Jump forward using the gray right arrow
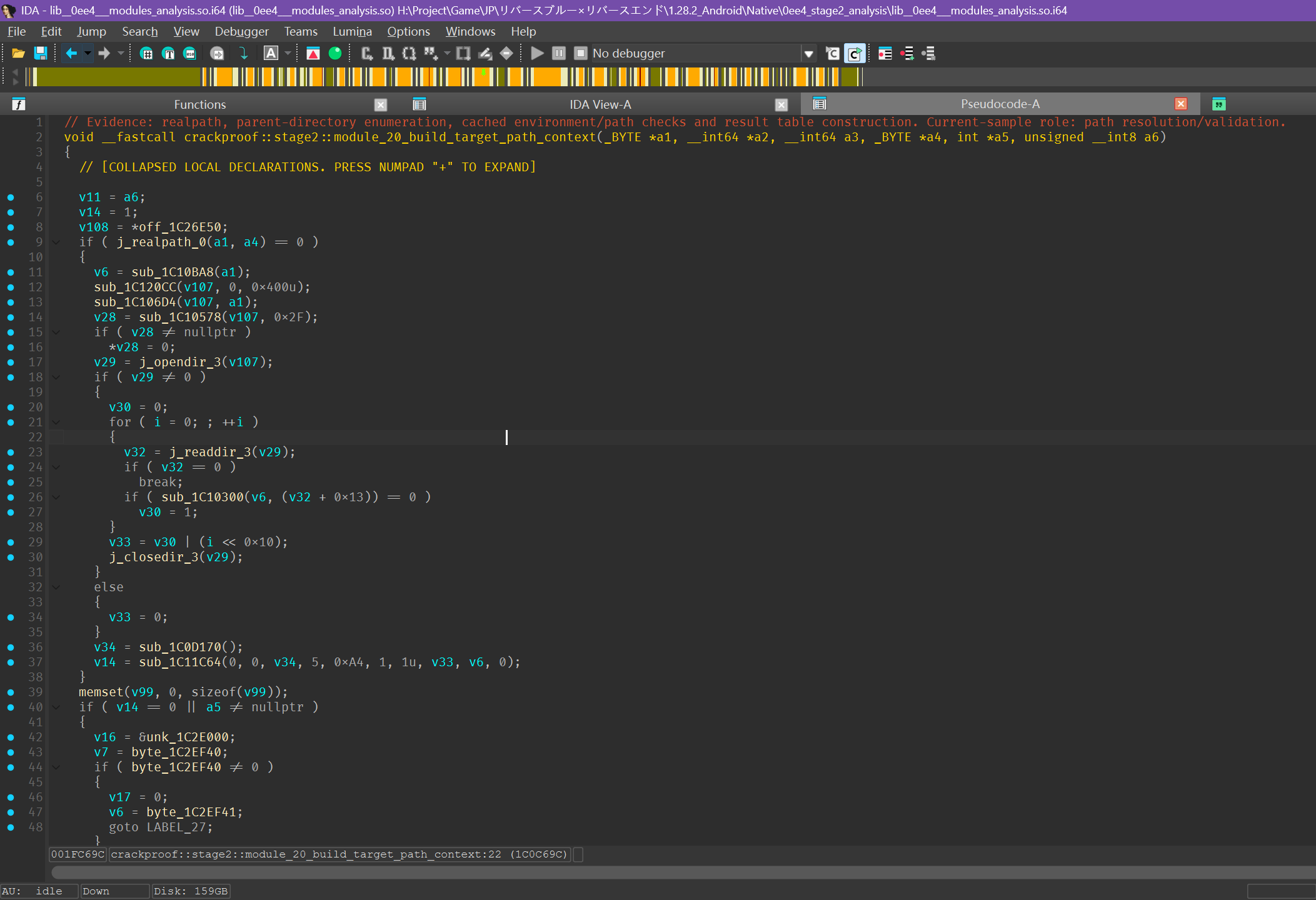The width and height of the screenshot is (1316, 900). (104, 54)
